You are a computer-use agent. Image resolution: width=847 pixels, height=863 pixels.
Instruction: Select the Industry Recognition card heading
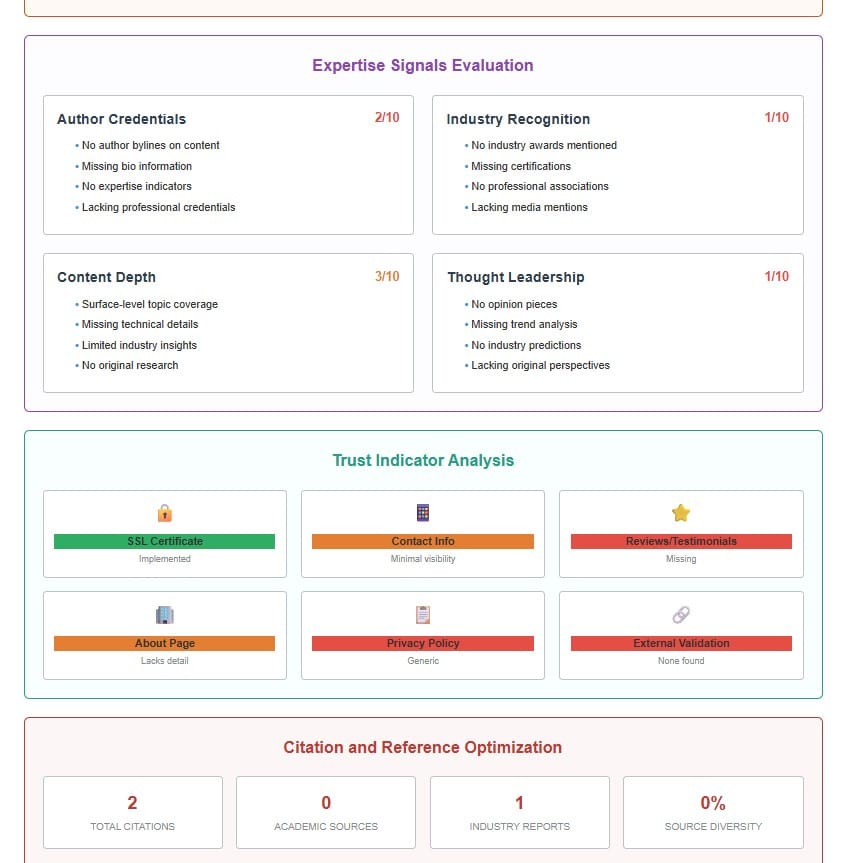[518, 119]
